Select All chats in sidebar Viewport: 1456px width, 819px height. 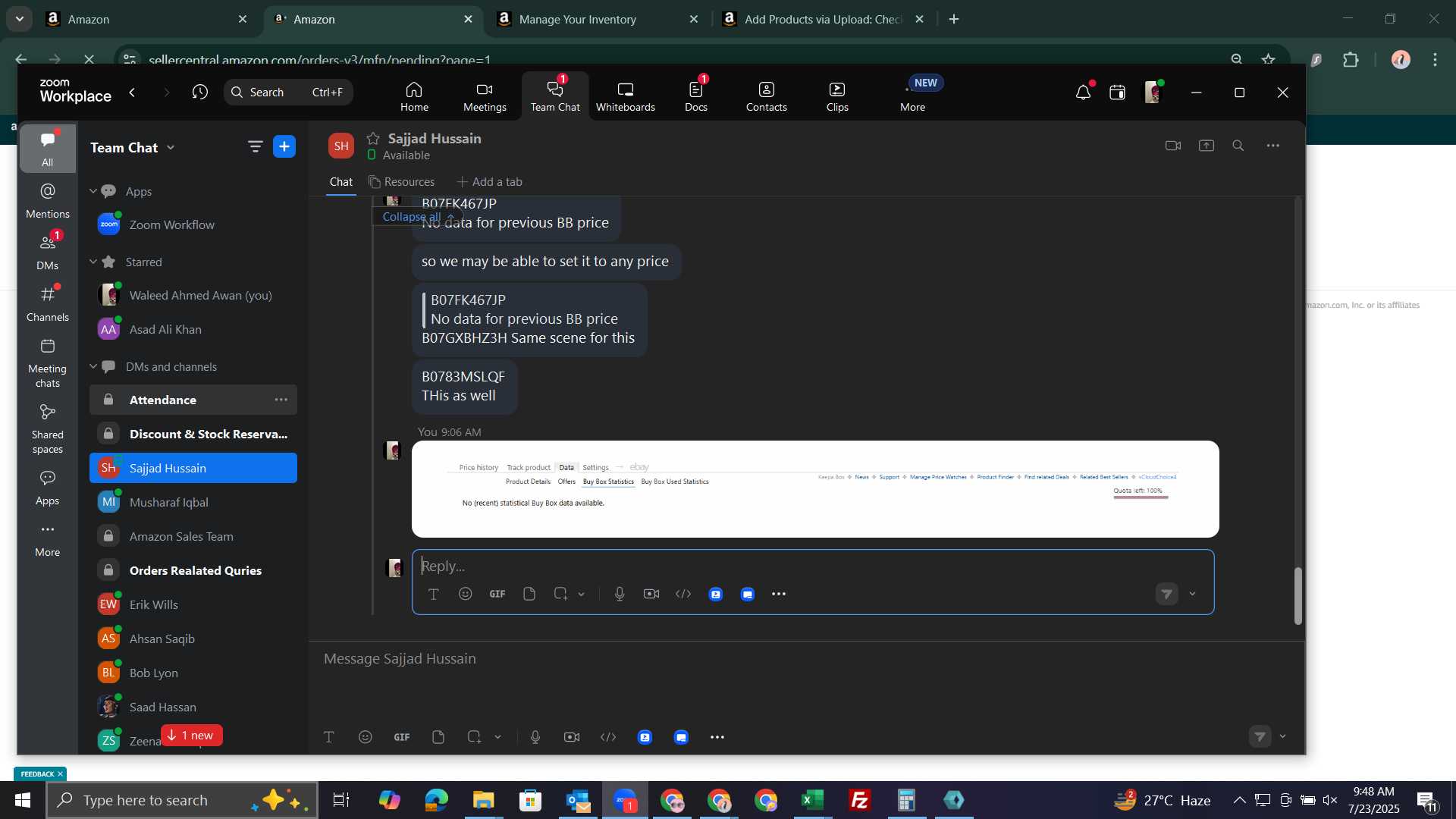click(x=47, y=149)
